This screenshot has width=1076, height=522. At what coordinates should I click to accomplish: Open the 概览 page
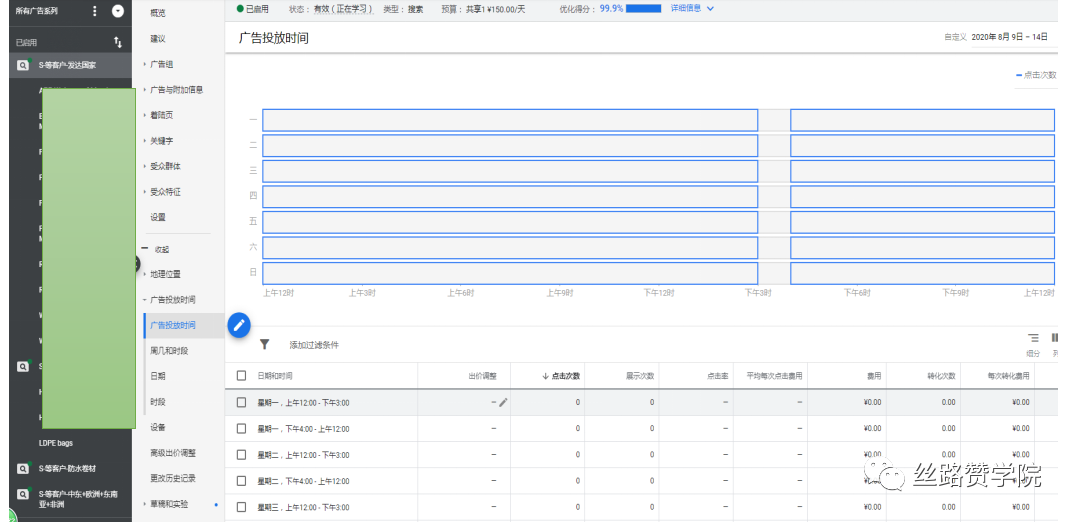158,13
